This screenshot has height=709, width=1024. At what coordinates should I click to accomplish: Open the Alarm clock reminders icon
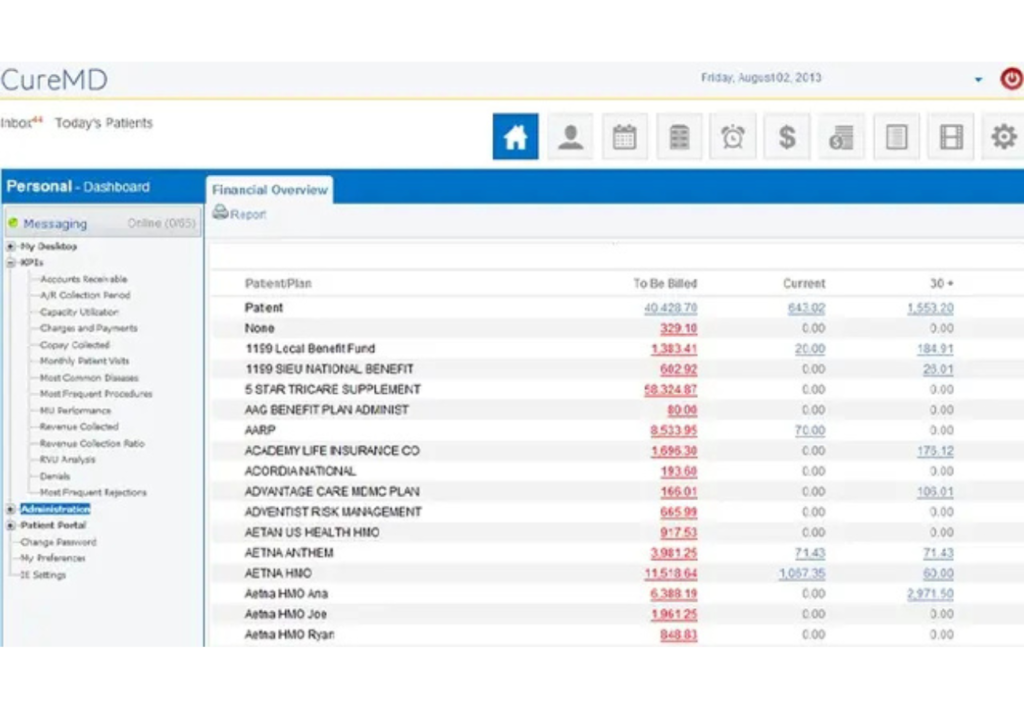(733, 136)
